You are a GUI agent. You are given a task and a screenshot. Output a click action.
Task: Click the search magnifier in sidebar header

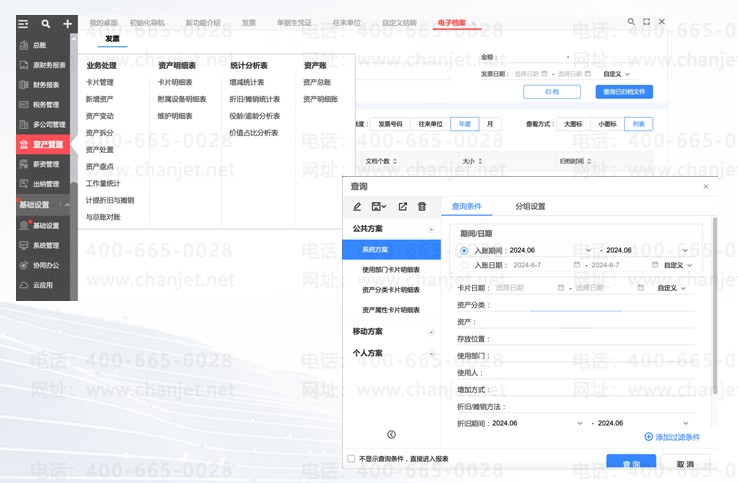pyautogui.click(x=46, y=24)
